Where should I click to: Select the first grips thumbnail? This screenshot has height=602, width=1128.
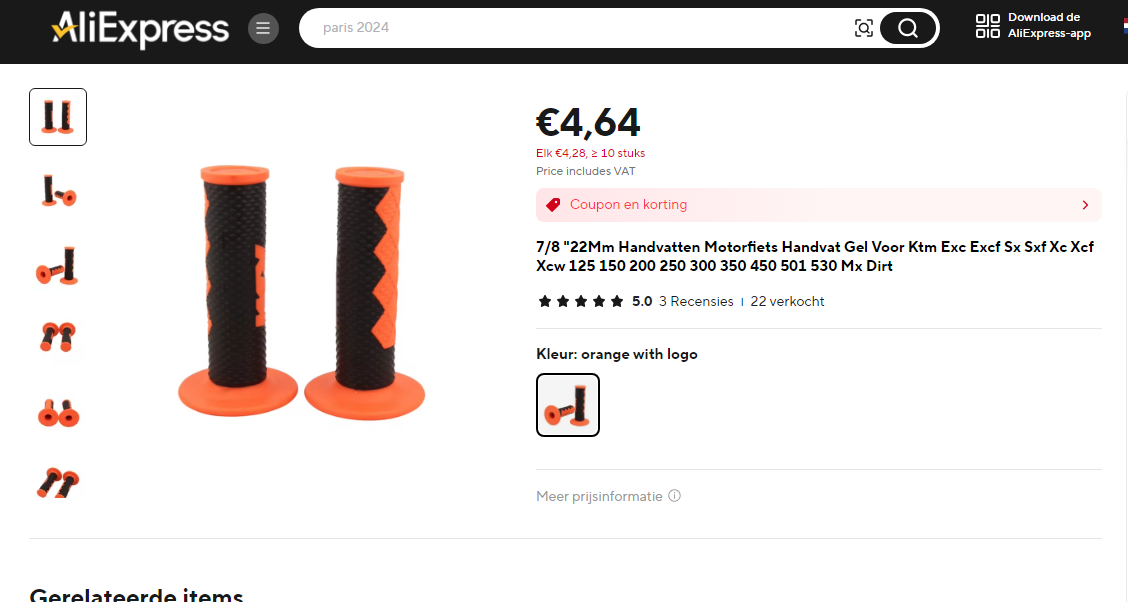pyautogui.click(x=58, y=117)
